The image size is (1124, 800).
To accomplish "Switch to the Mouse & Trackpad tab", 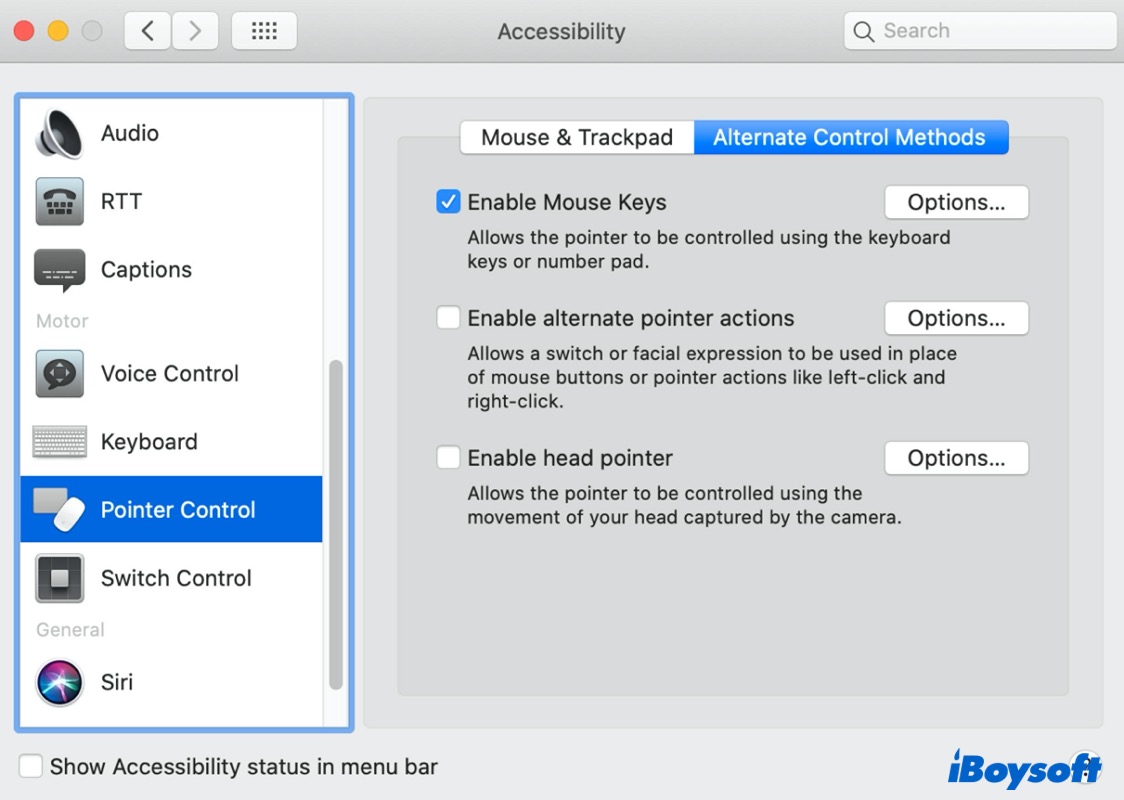I will (x=577, y=138).
